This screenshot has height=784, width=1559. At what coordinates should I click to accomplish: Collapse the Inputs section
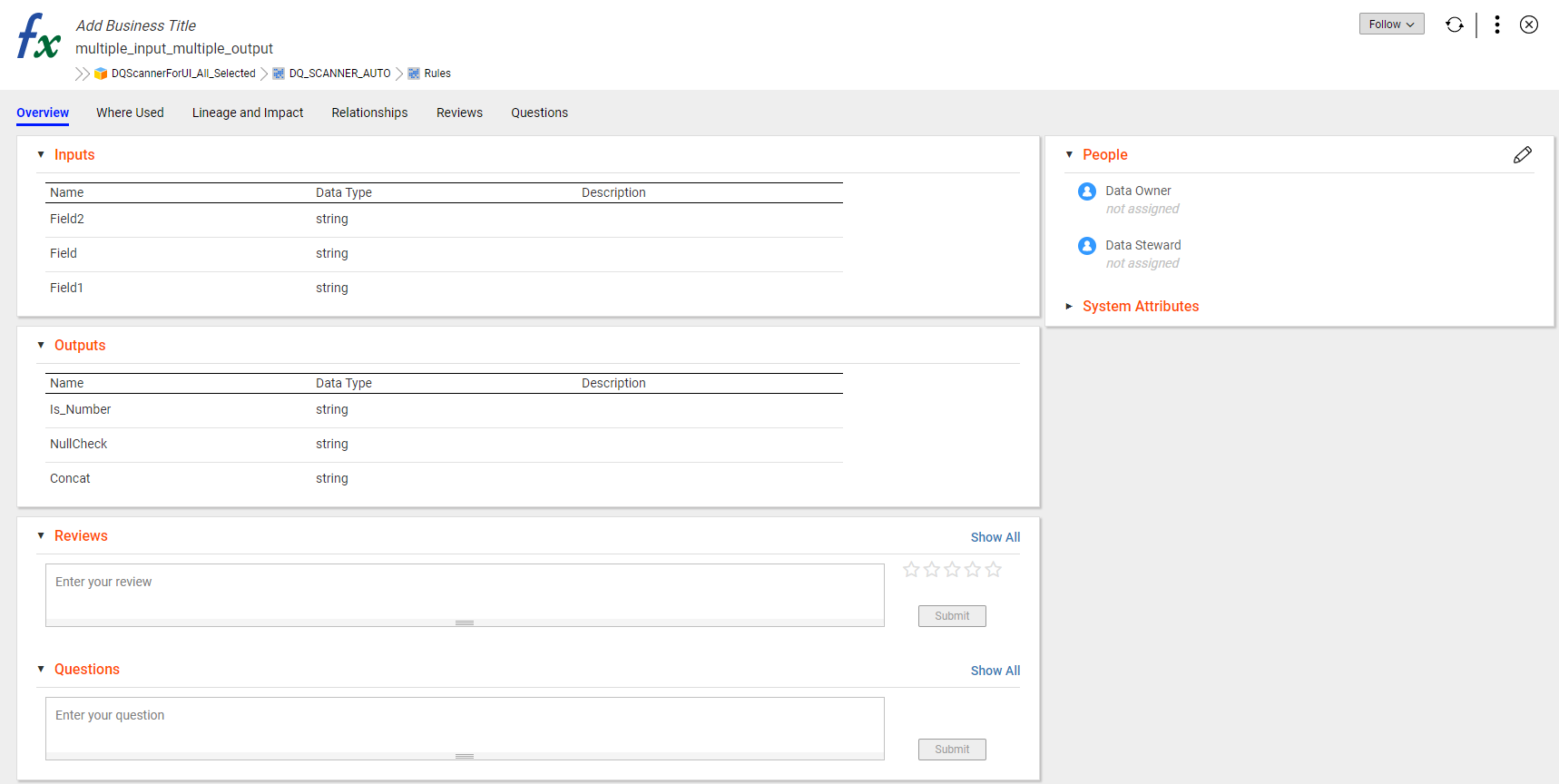(41, 155)
